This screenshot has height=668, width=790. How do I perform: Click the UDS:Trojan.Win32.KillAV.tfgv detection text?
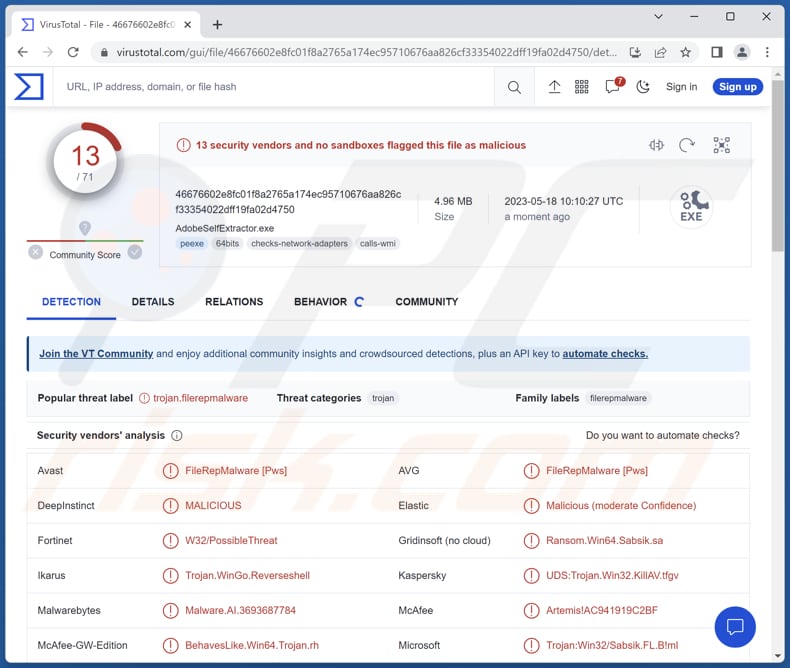612,575
